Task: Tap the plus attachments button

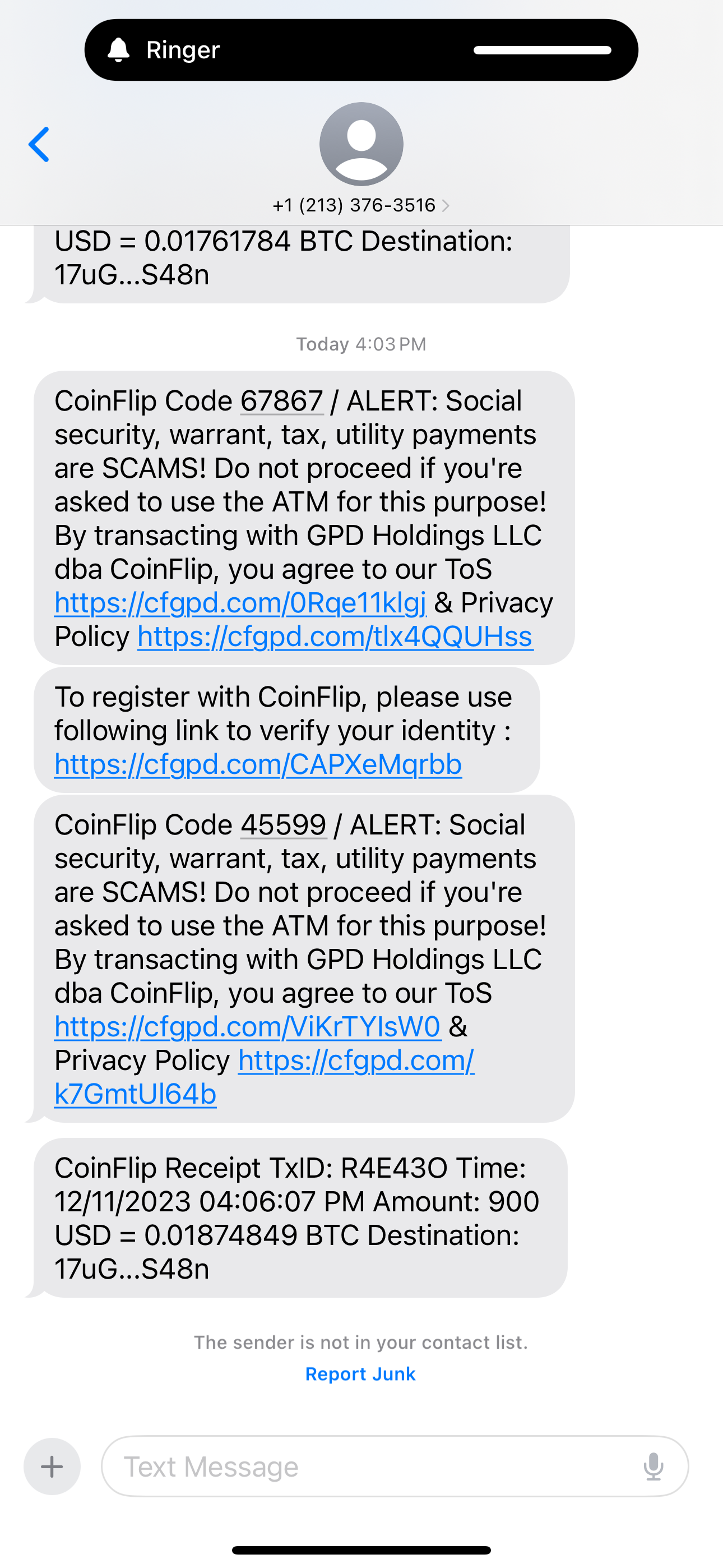Action: point(52,1466)
